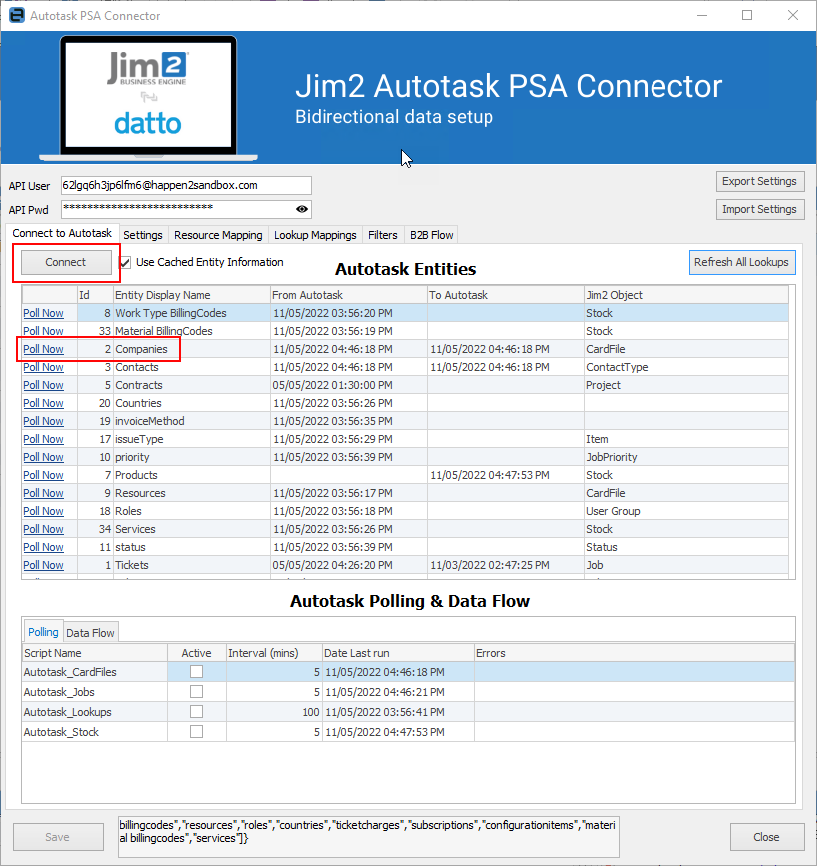Maximize the Autotask PSA Connector window

pyautogui.click(x=747, y=15)
